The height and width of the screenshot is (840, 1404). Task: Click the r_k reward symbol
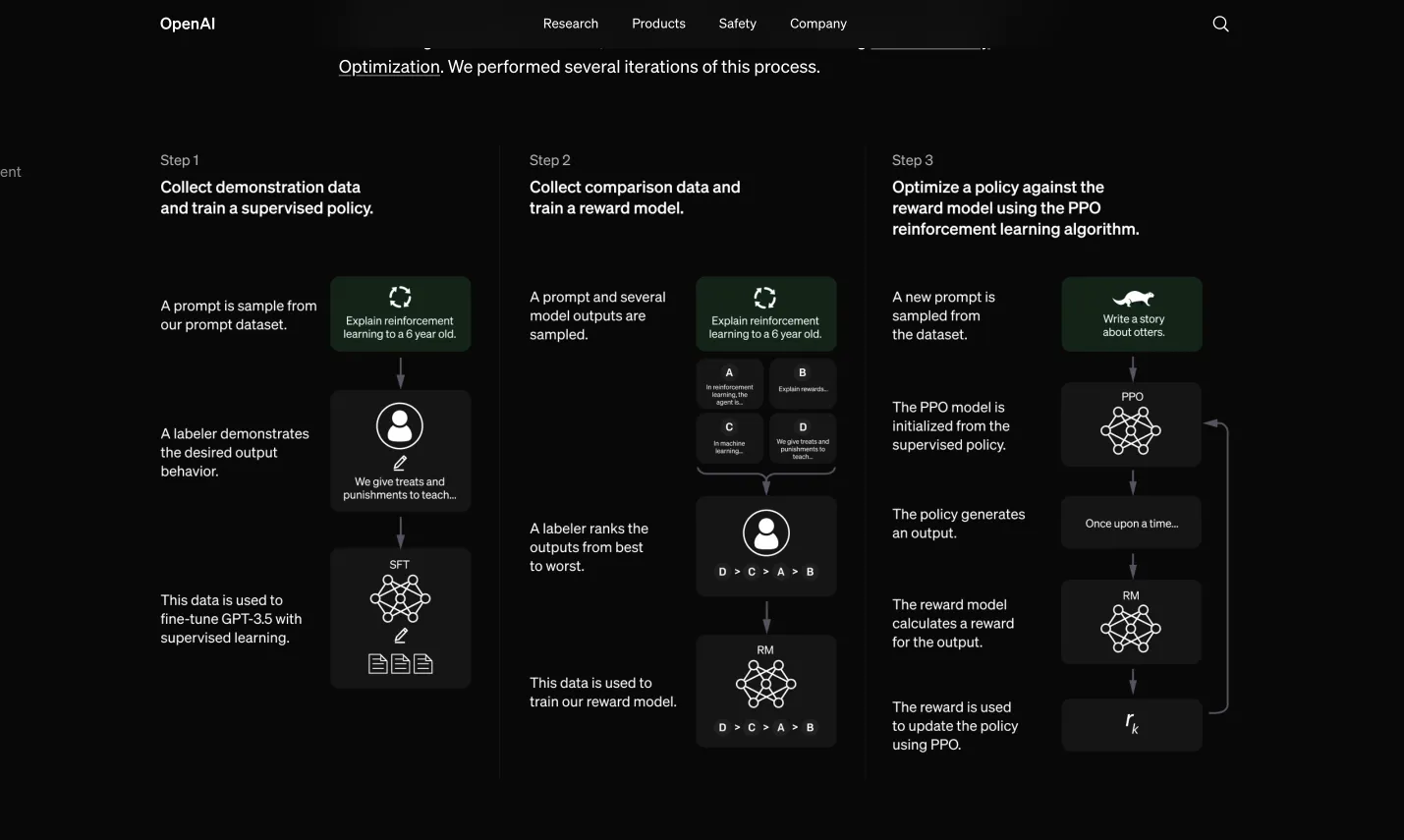(x=1132, y=724)
